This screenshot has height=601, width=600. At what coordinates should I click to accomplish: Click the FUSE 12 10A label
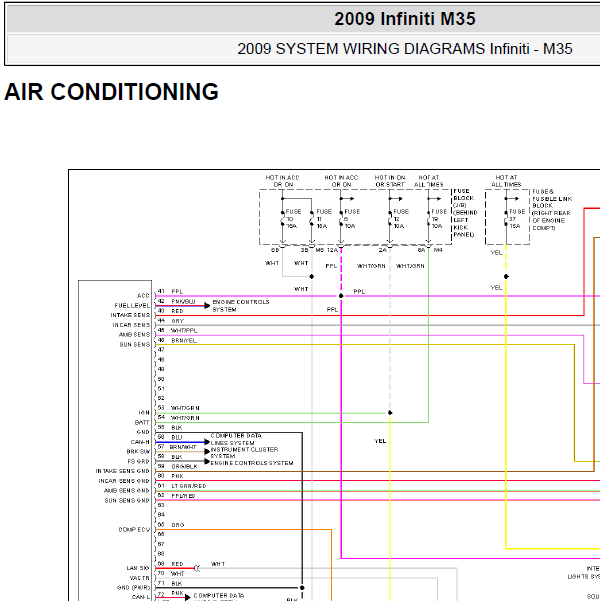pyautogui.click(x=401, y=219)
